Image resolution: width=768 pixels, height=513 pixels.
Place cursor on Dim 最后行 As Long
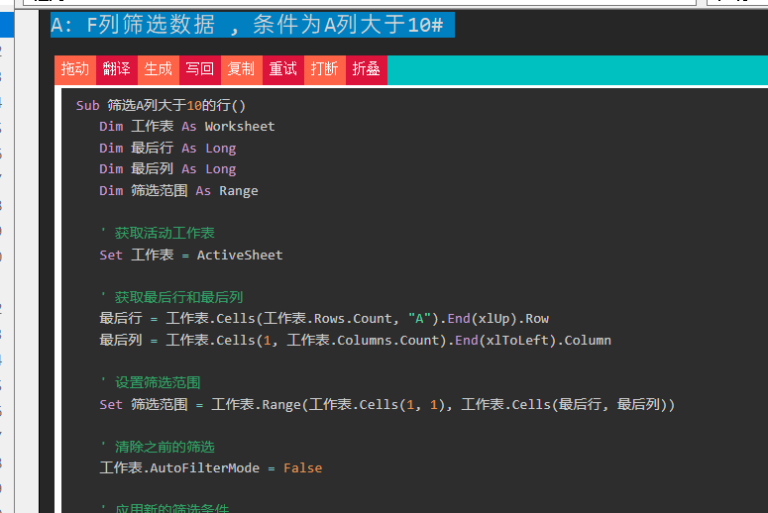pyautogui.click(x=167, y=148)
